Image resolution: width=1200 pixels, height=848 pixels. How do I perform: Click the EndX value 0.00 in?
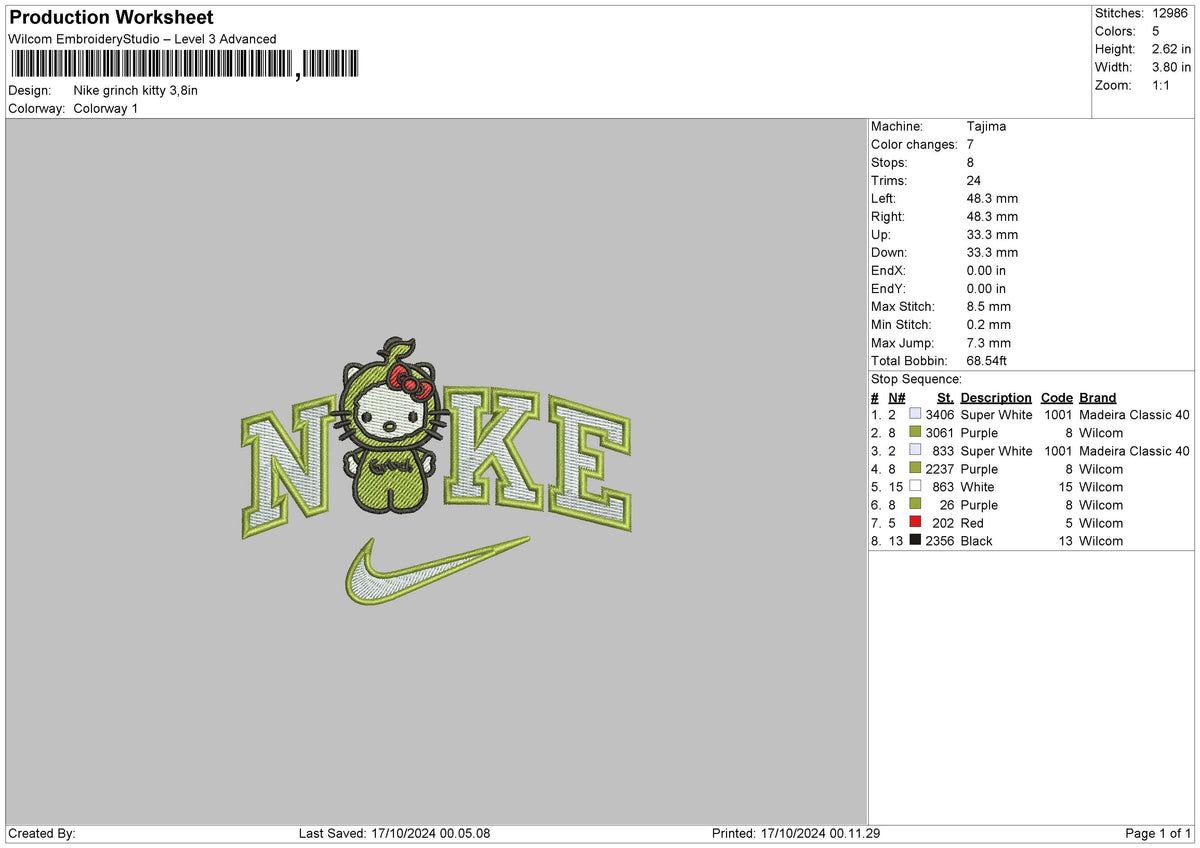[987, 270]
